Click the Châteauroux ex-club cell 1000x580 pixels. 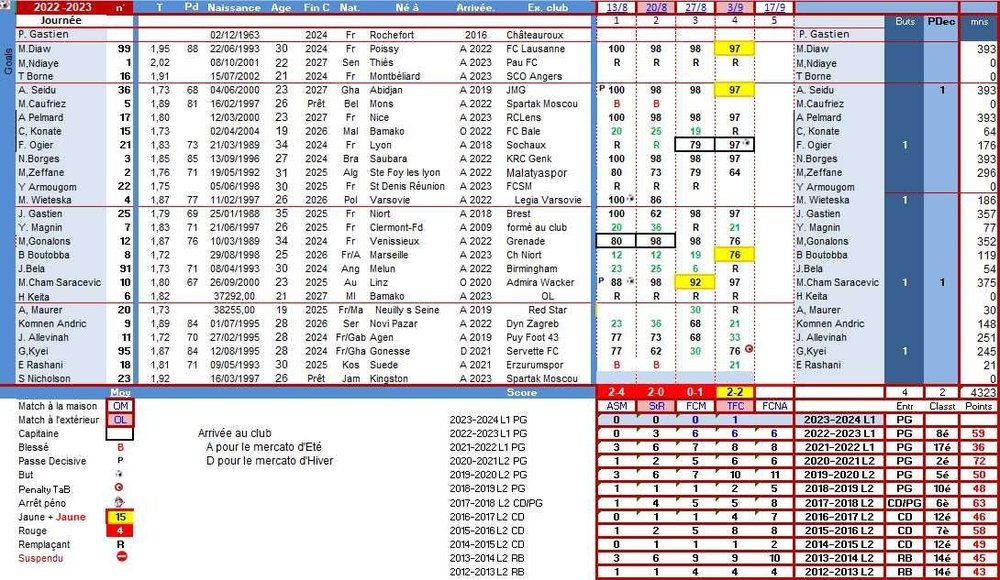click(x=534, y=34)
